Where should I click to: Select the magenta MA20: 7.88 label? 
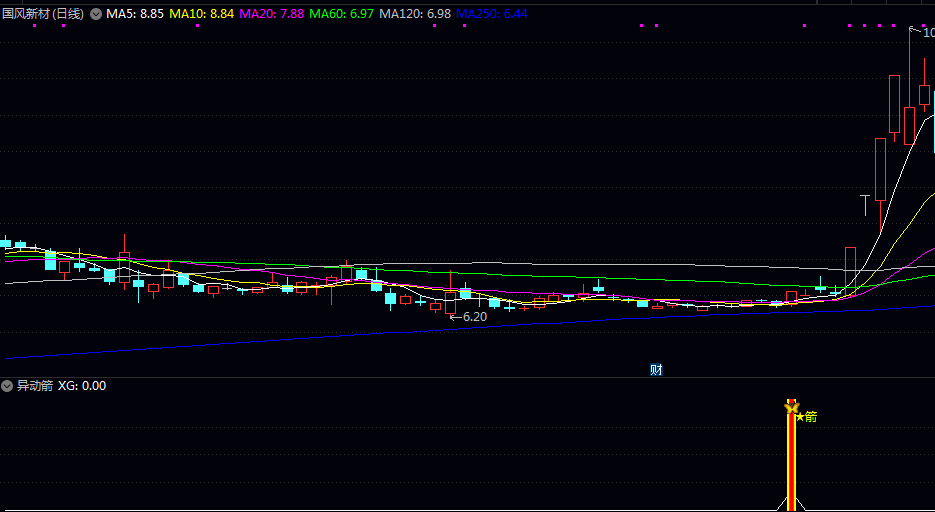click(x=272, y=14)
